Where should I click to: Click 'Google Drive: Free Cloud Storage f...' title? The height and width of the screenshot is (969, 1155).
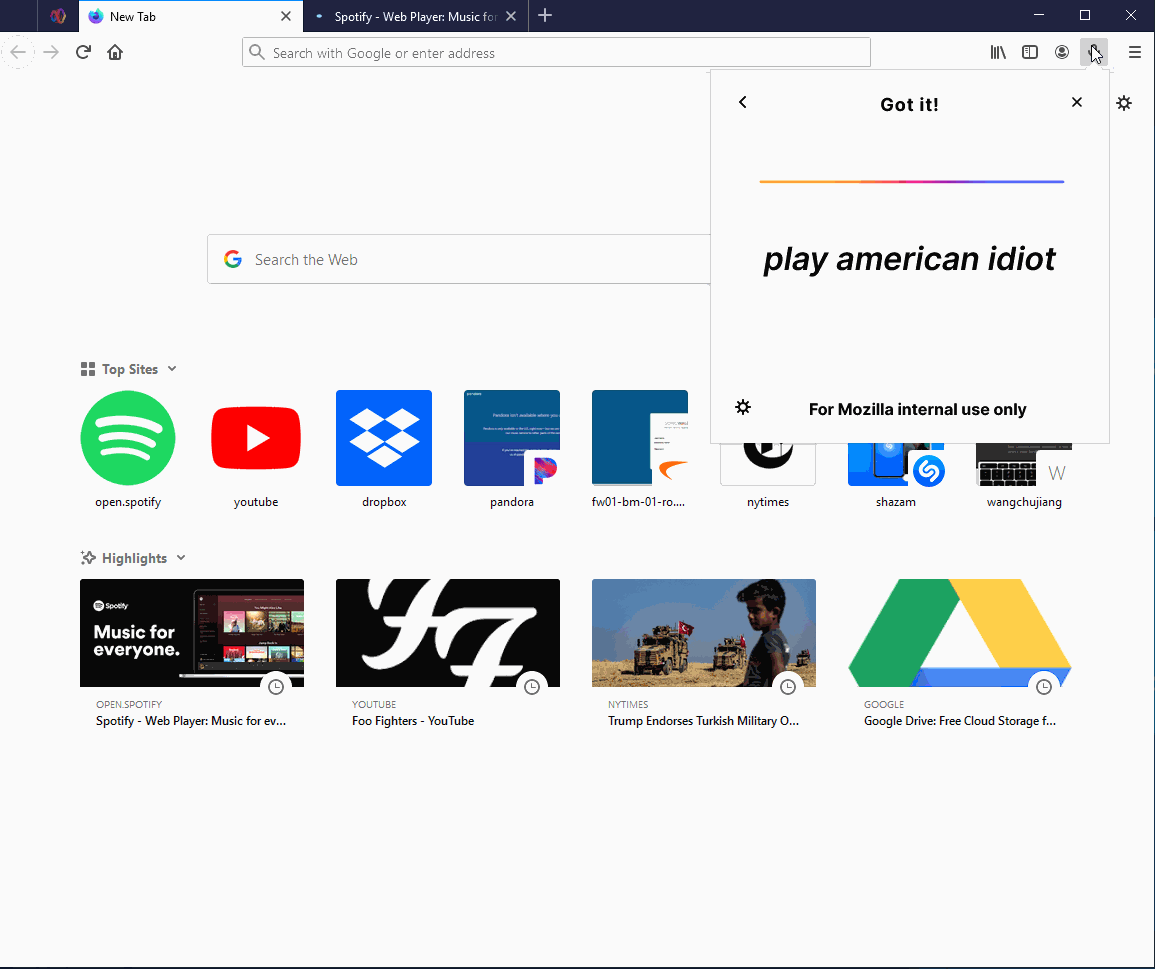[x=960, y=721]
